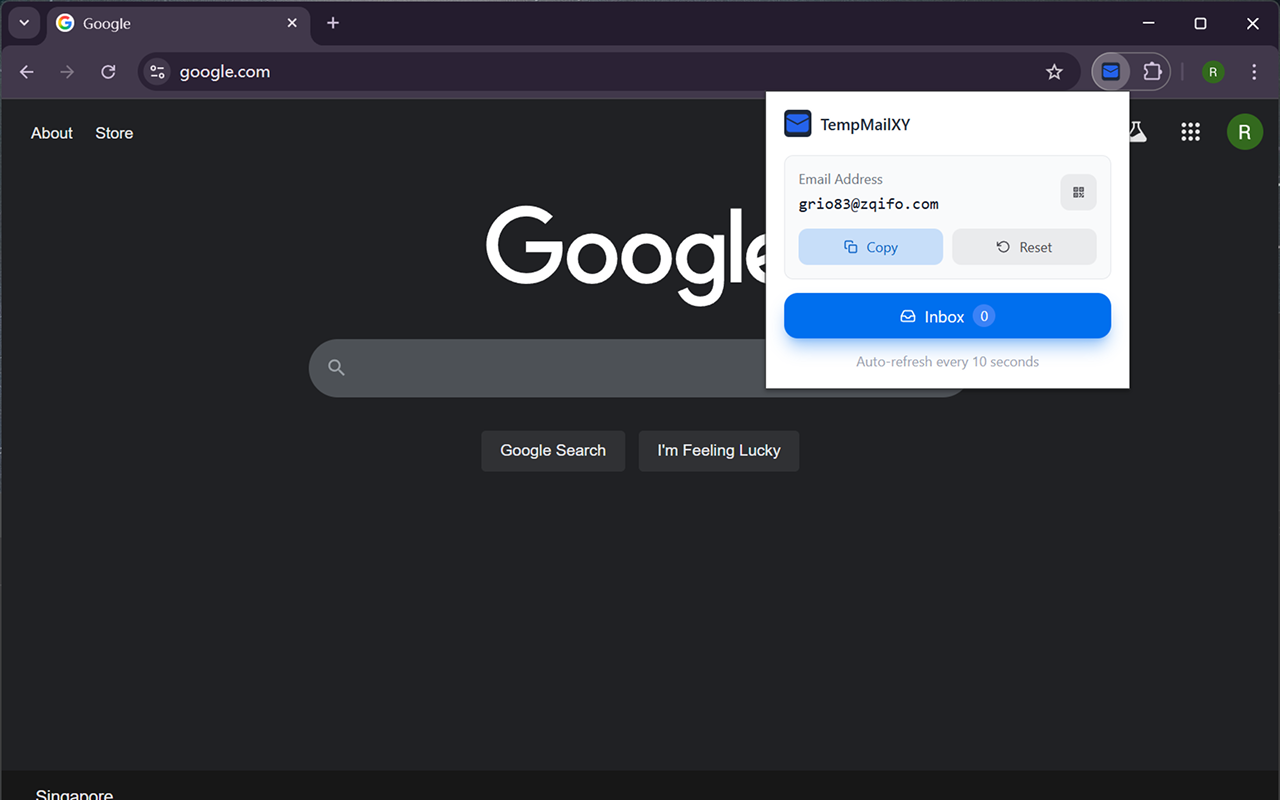This screenshot has height=800, width=1280.
Task: Click the Google Search button
Action: click(553, 451)
